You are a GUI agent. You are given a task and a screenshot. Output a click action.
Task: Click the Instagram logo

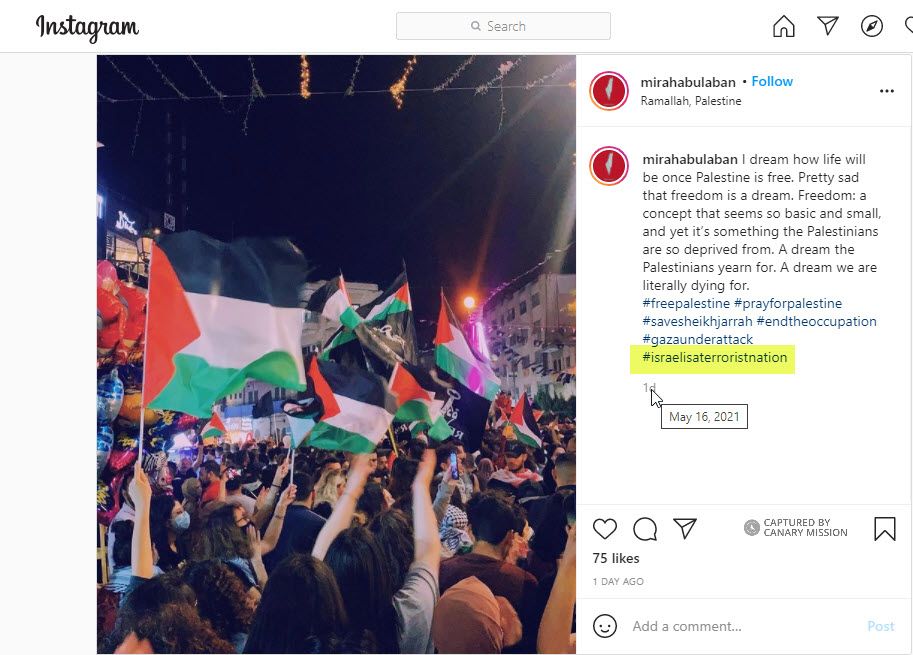coord(87,27)
